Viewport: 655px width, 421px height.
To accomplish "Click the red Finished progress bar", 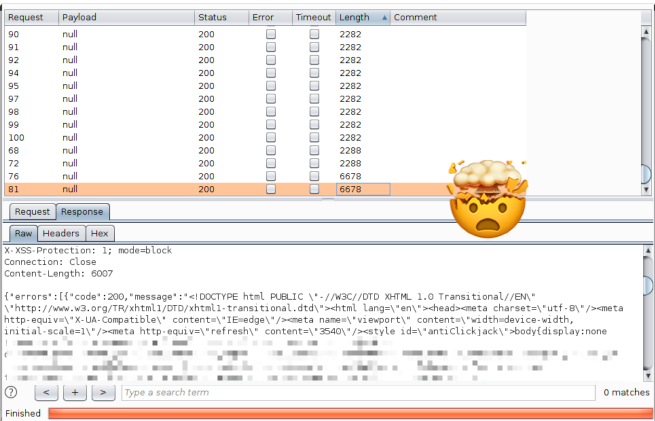I will tap(350, 413).
